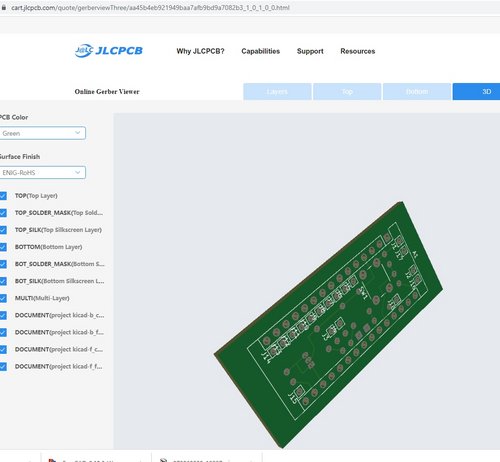The image size is (500, 462).
Task: Toggle the DOCUMENT kicad-b_c layer checkbox
Action: [x=3, y=315]
